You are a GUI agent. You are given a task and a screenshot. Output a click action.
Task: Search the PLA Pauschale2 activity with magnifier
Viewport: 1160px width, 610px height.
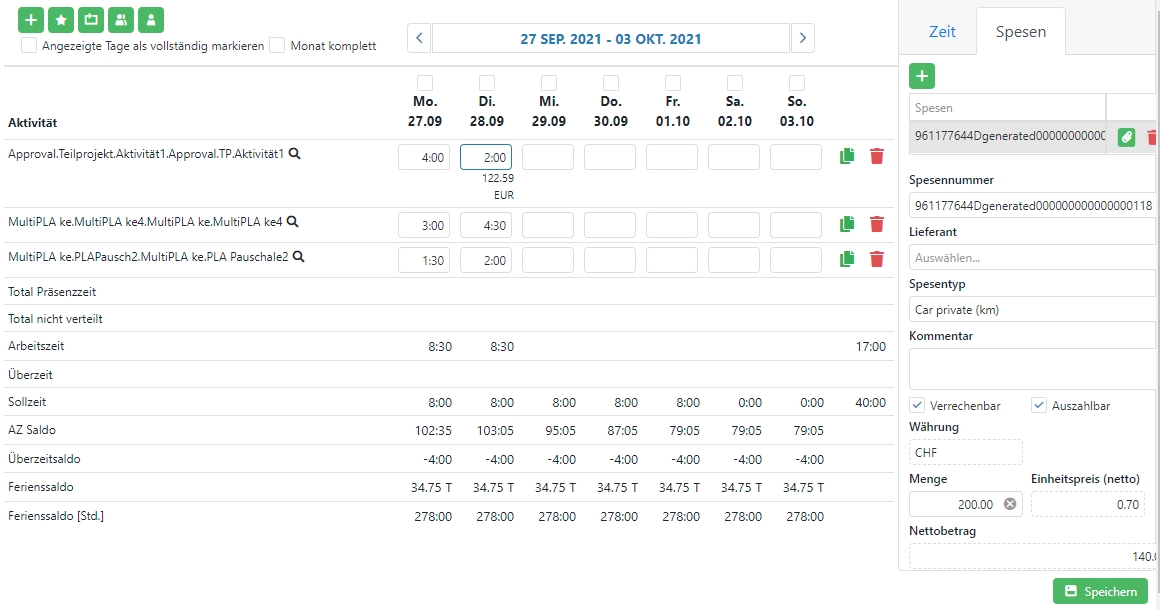(x=298, y=257)
